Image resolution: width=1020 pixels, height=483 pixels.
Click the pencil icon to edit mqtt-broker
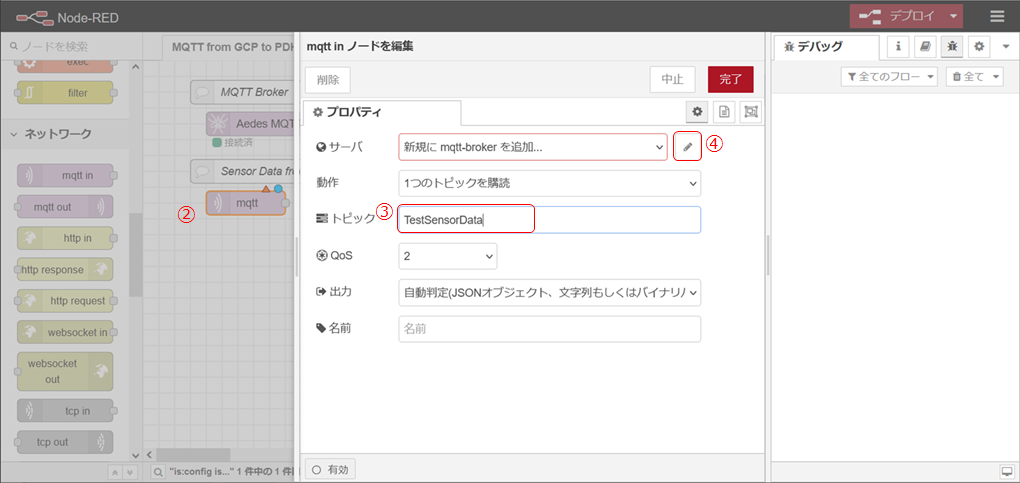tap(687, 147)
